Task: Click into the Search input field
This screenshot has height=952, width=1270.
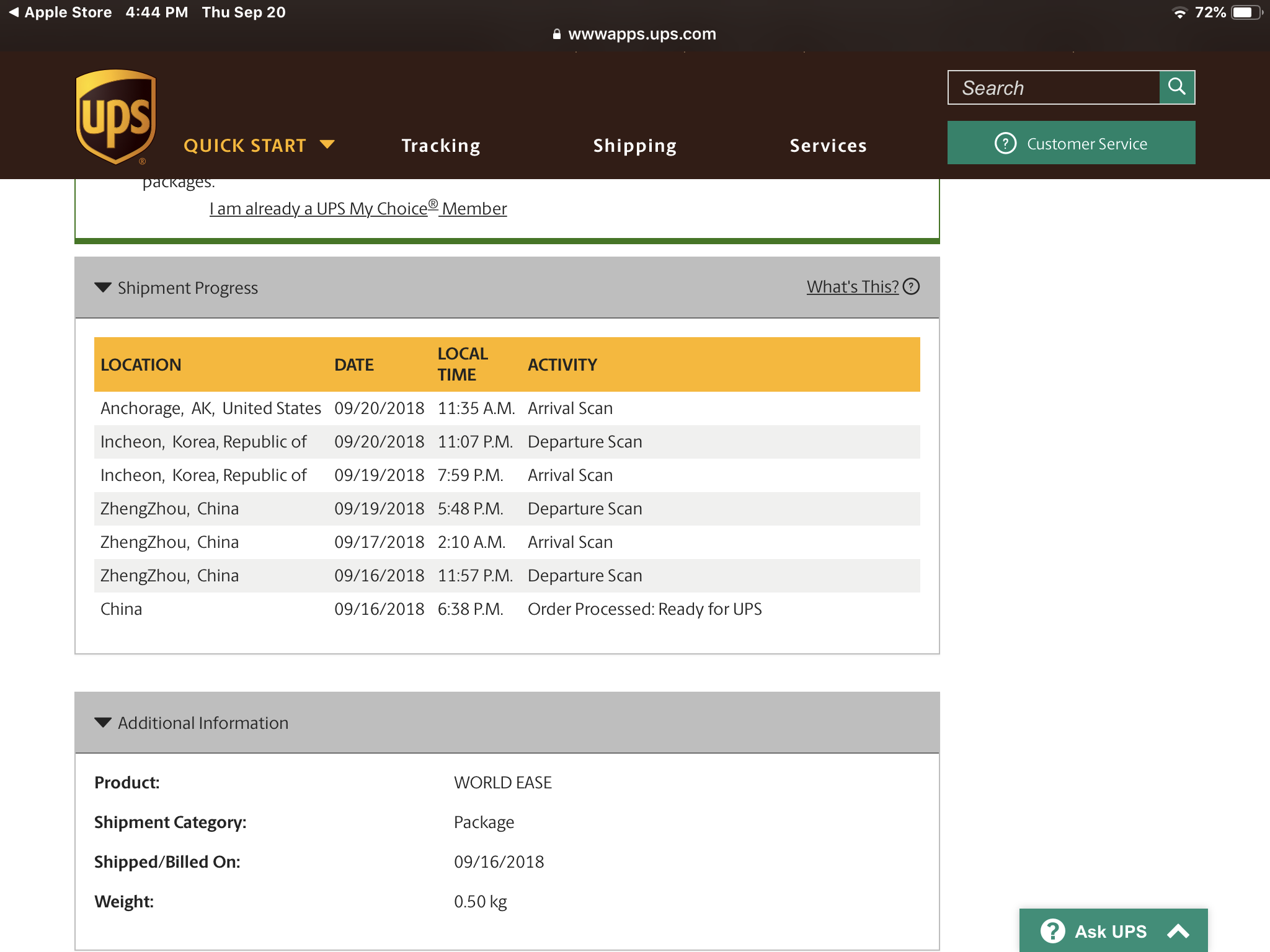Action: 1054,87
